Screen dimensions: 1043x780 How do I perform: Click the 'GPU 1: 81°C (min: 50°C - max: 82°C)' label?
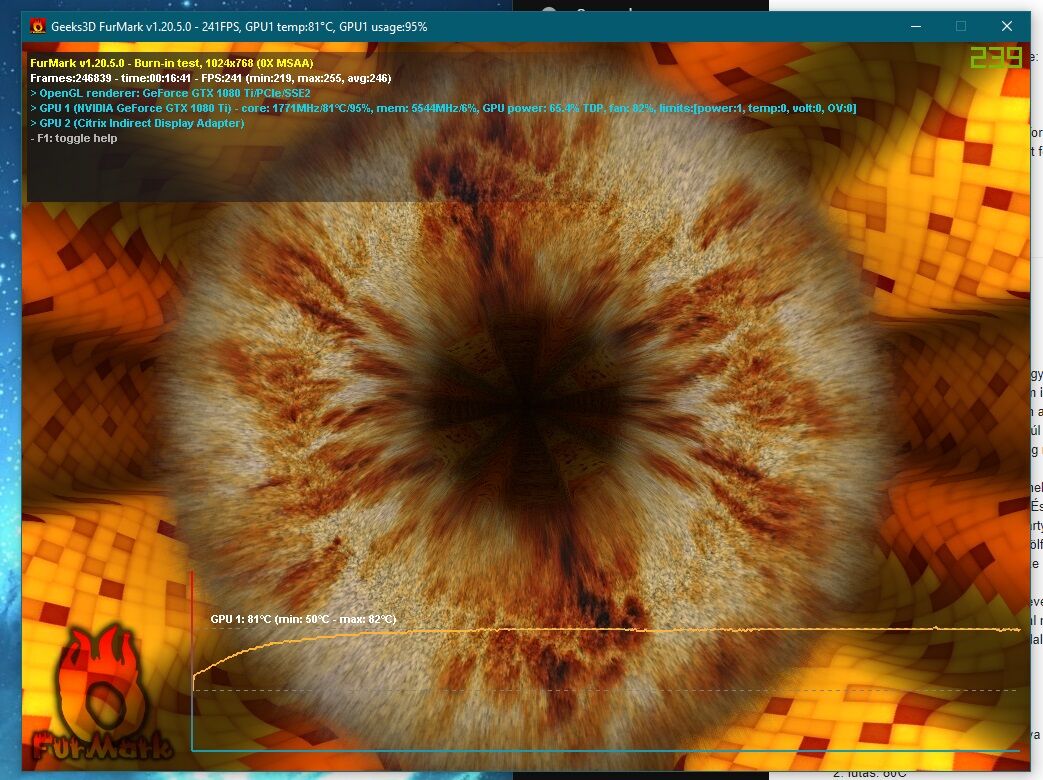click(x=303, y=619)
